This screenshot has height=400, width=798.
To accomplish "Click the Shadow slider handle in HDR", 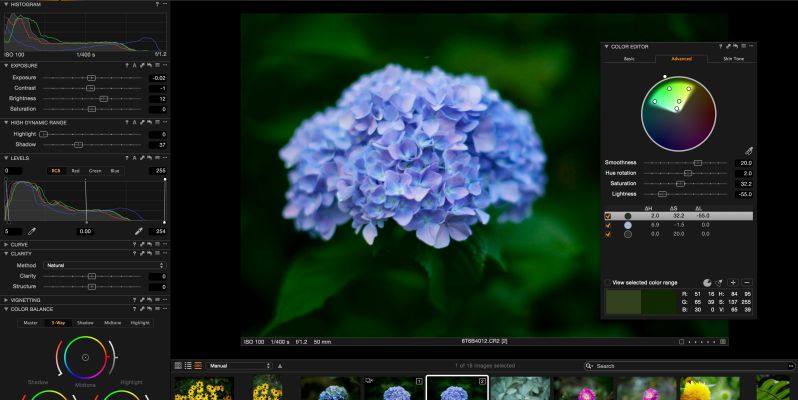I will 78,145.
